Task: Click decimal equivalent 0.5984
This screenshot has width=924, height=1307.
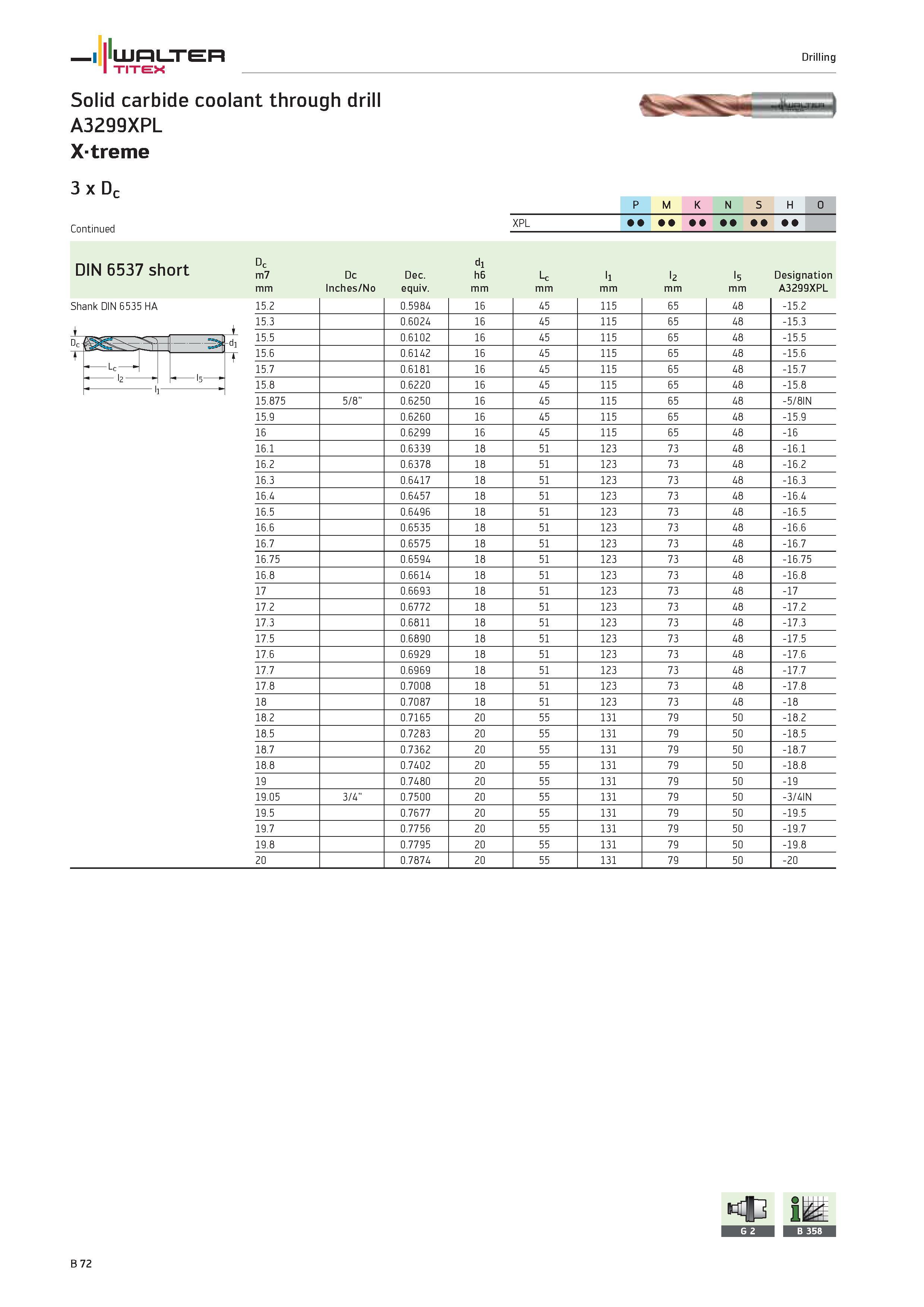Action: tap(415, 306)
